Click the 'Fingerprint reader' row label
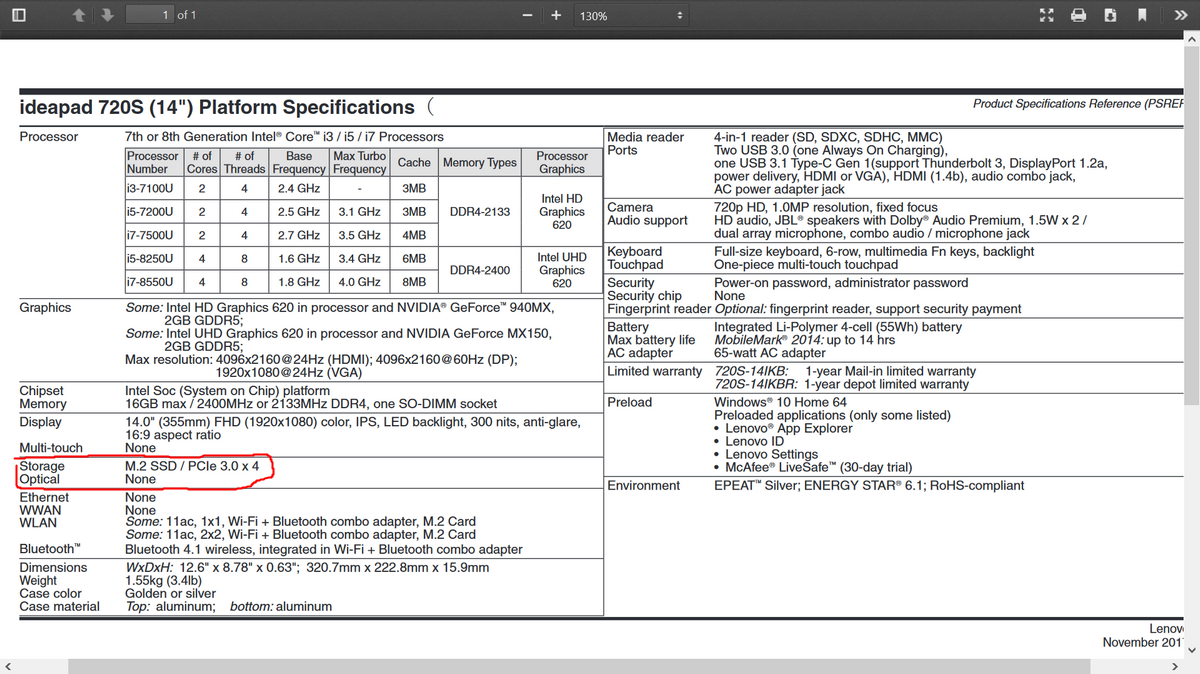 [x=659, y=309]
